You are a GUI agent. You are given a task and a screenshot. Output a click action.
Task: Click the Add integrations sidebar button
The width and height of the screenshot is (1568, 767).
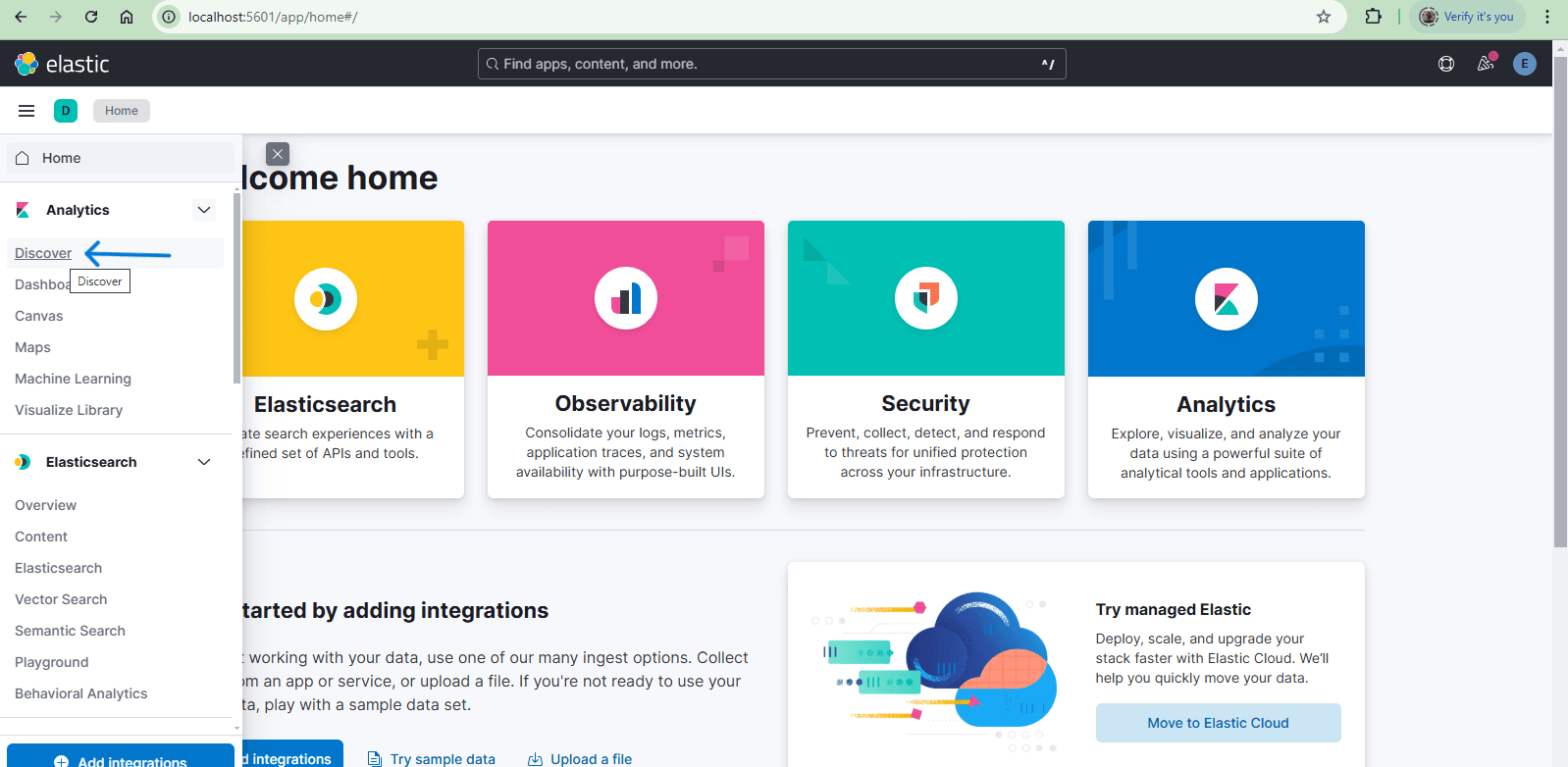(x=120, y=756)
